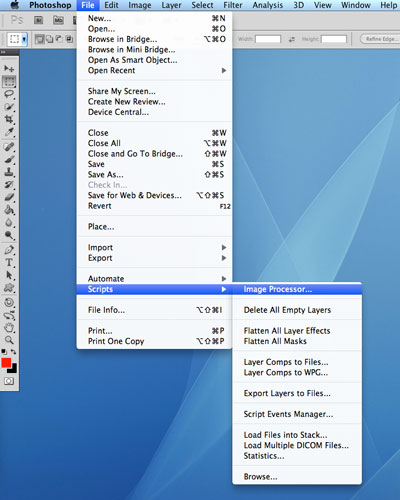Swap foreground and background colors
Image resolution: width=400 pixels, height=500 pixels.
tap(13, 351)
